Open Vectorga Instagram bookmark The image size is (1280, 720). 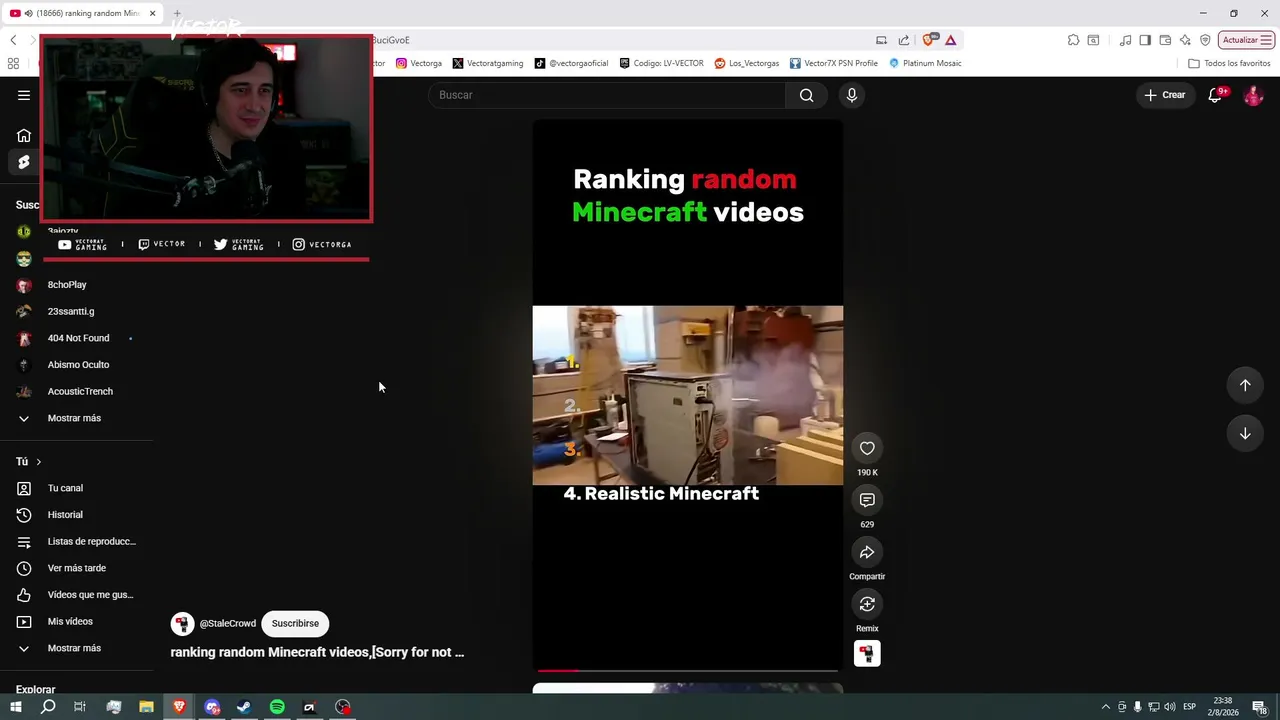tap(419, 63)
